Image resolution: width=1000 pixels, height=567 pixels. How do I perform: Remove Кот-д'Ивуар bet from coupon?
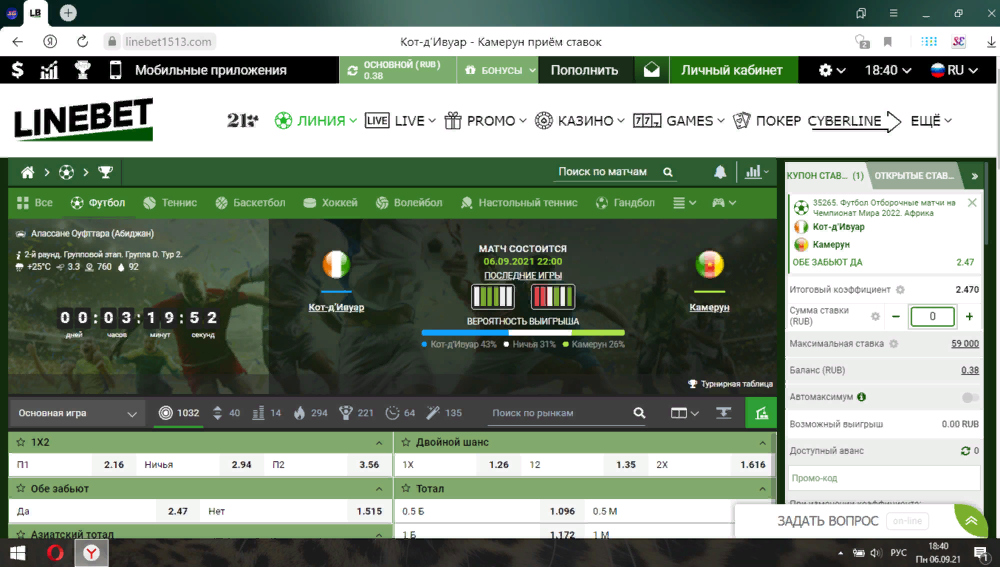[972, 203]
